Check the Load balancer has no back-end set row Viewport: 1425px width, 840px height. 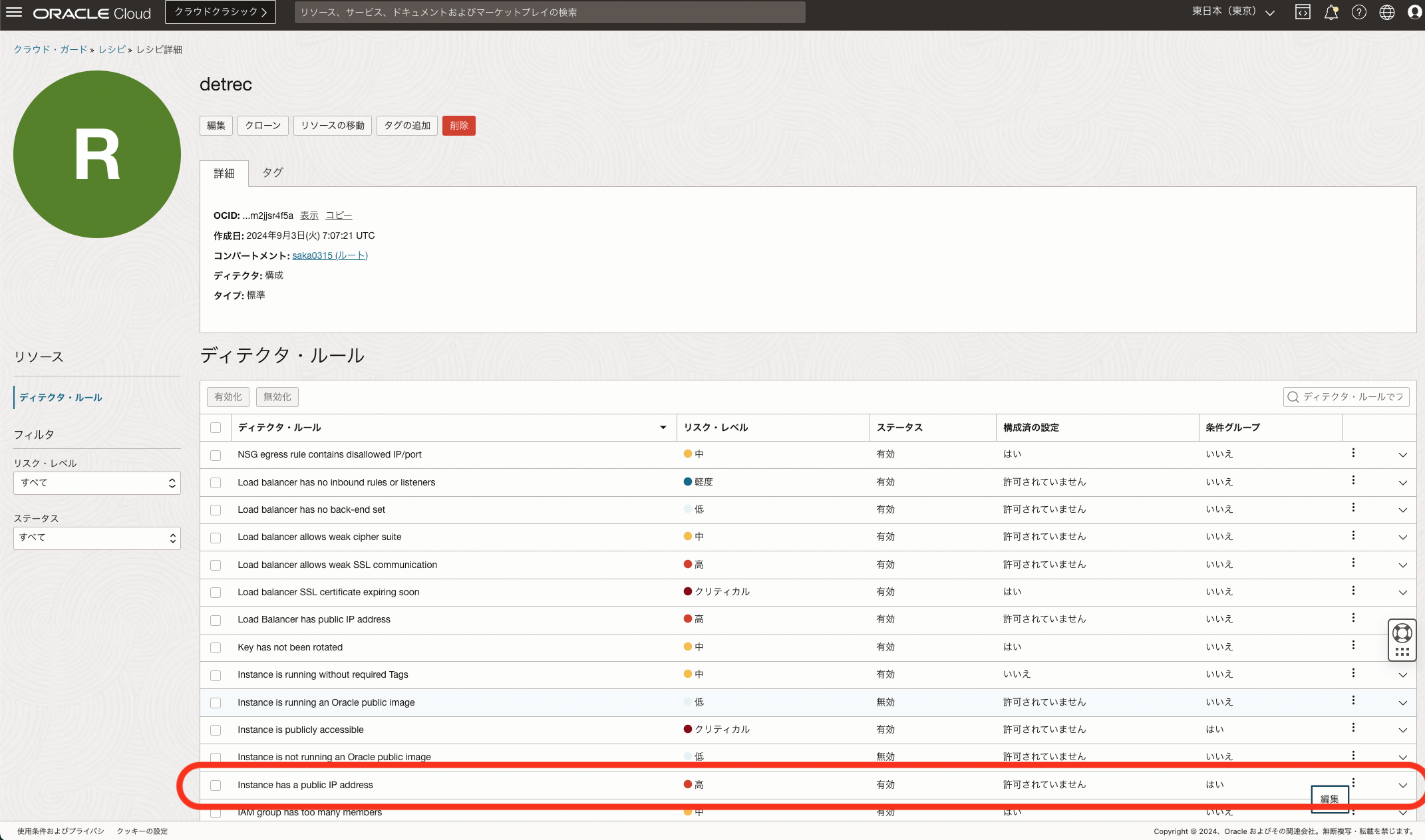pyautogui.click(x=215, y=509)
